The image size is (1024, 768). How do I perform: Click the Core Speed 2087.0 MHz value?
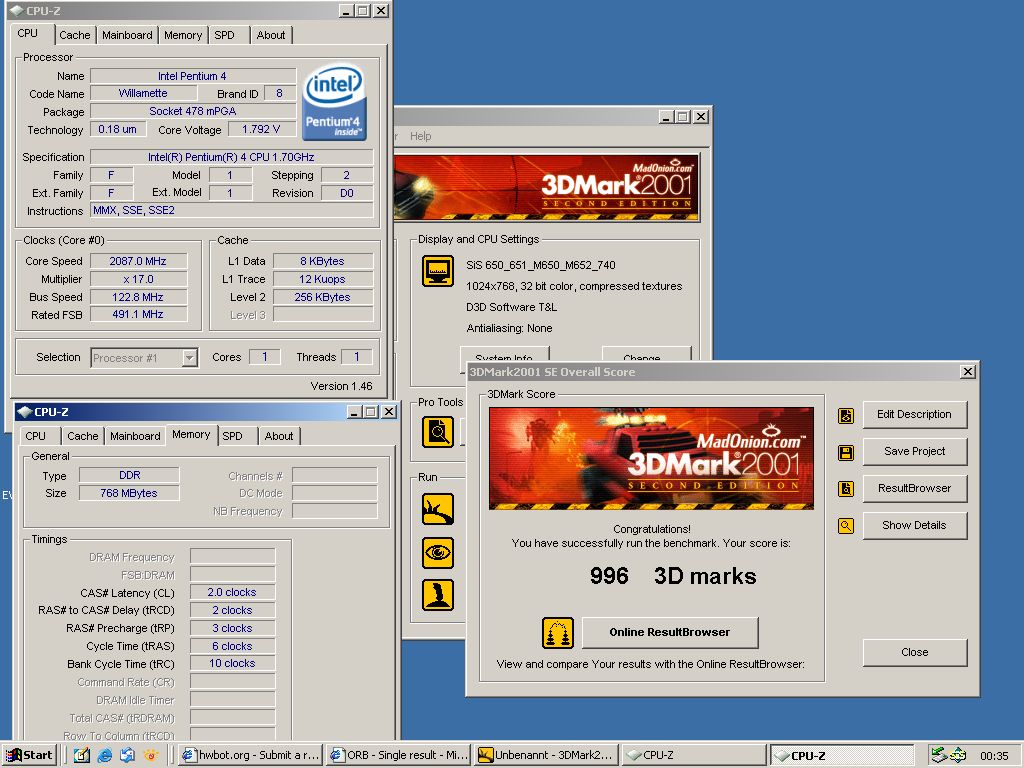[138, 261]
